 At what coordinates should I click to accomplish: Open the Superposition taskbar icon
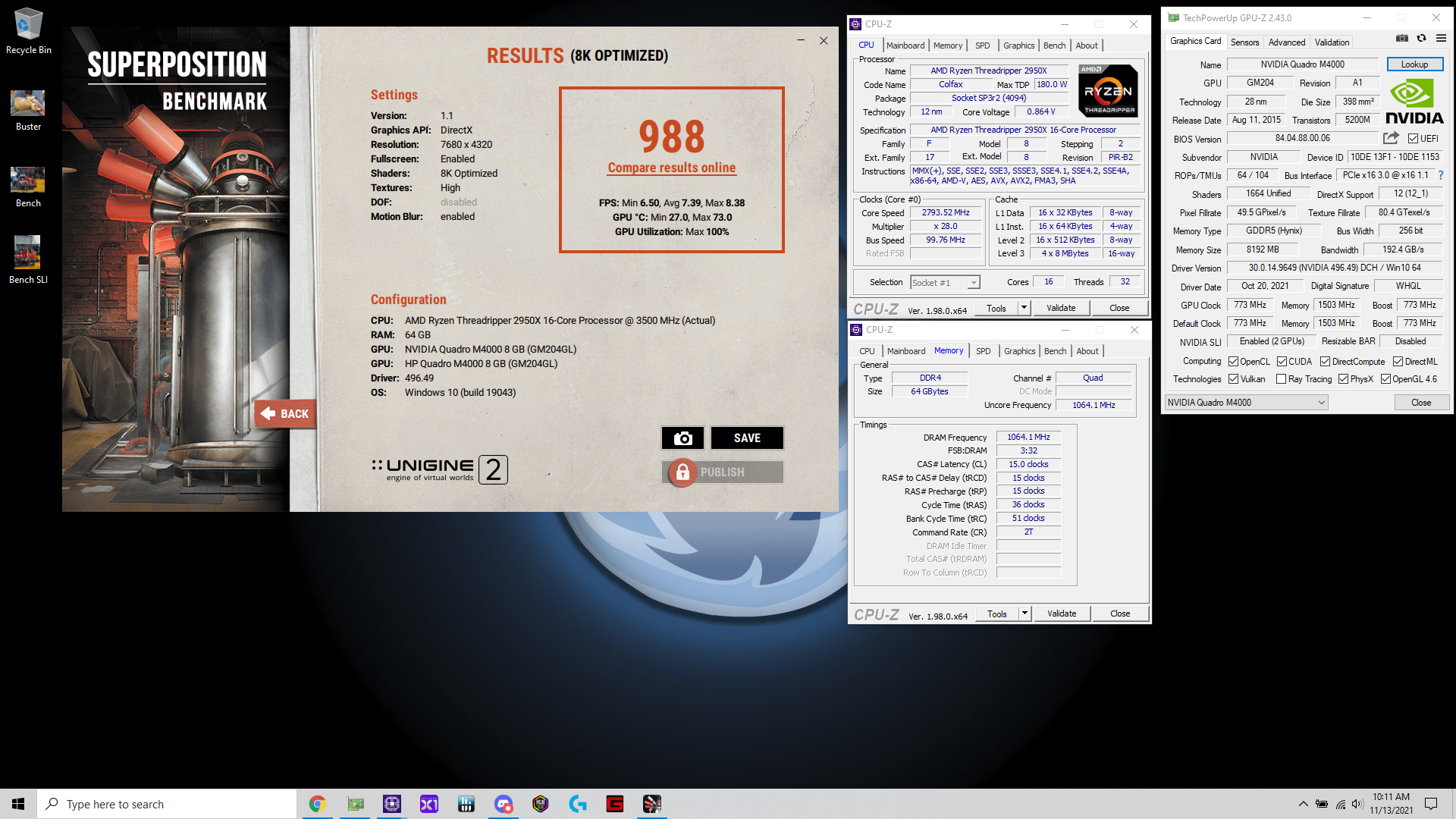tap(652, 804)
